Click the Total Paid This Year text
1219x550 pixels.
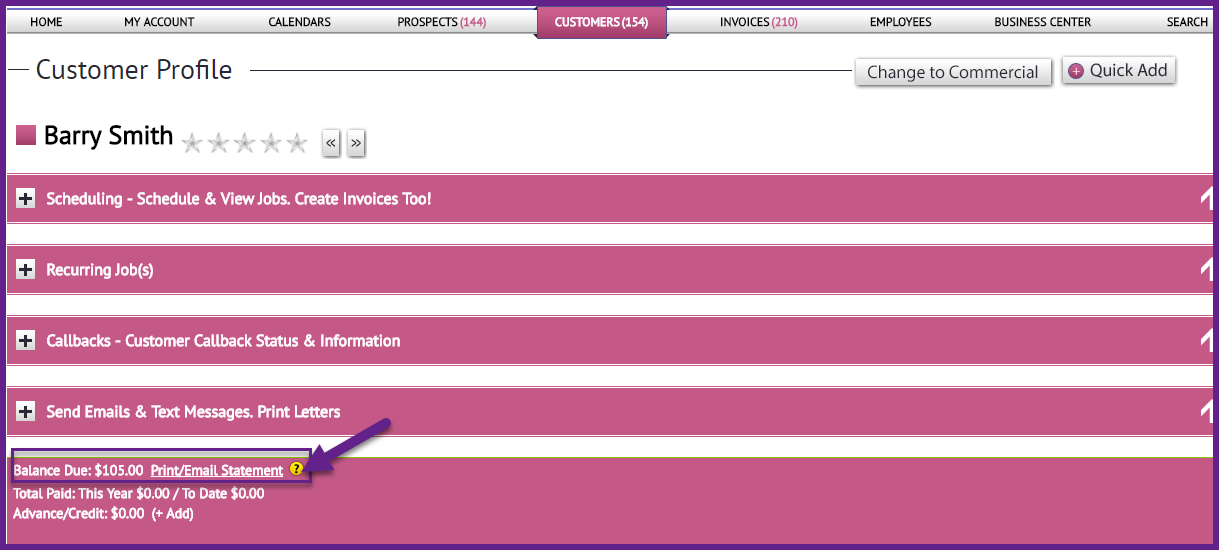[x=139, y=493]
